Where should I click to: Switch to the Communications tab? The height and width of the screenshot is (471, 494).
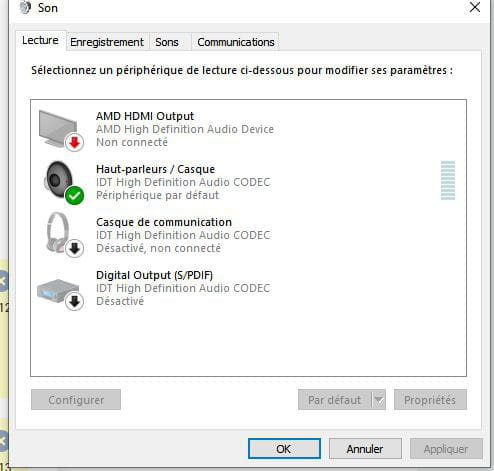point(236,42)
